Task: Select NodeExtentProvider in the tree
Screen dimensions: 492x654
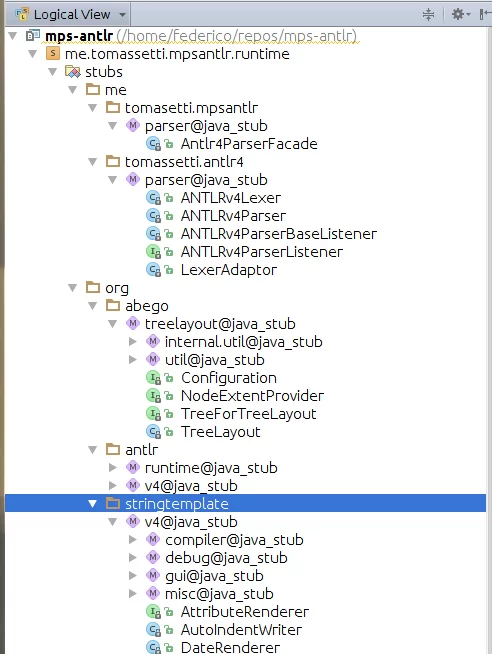Action: pyautogui.click(x=252, y=396)
